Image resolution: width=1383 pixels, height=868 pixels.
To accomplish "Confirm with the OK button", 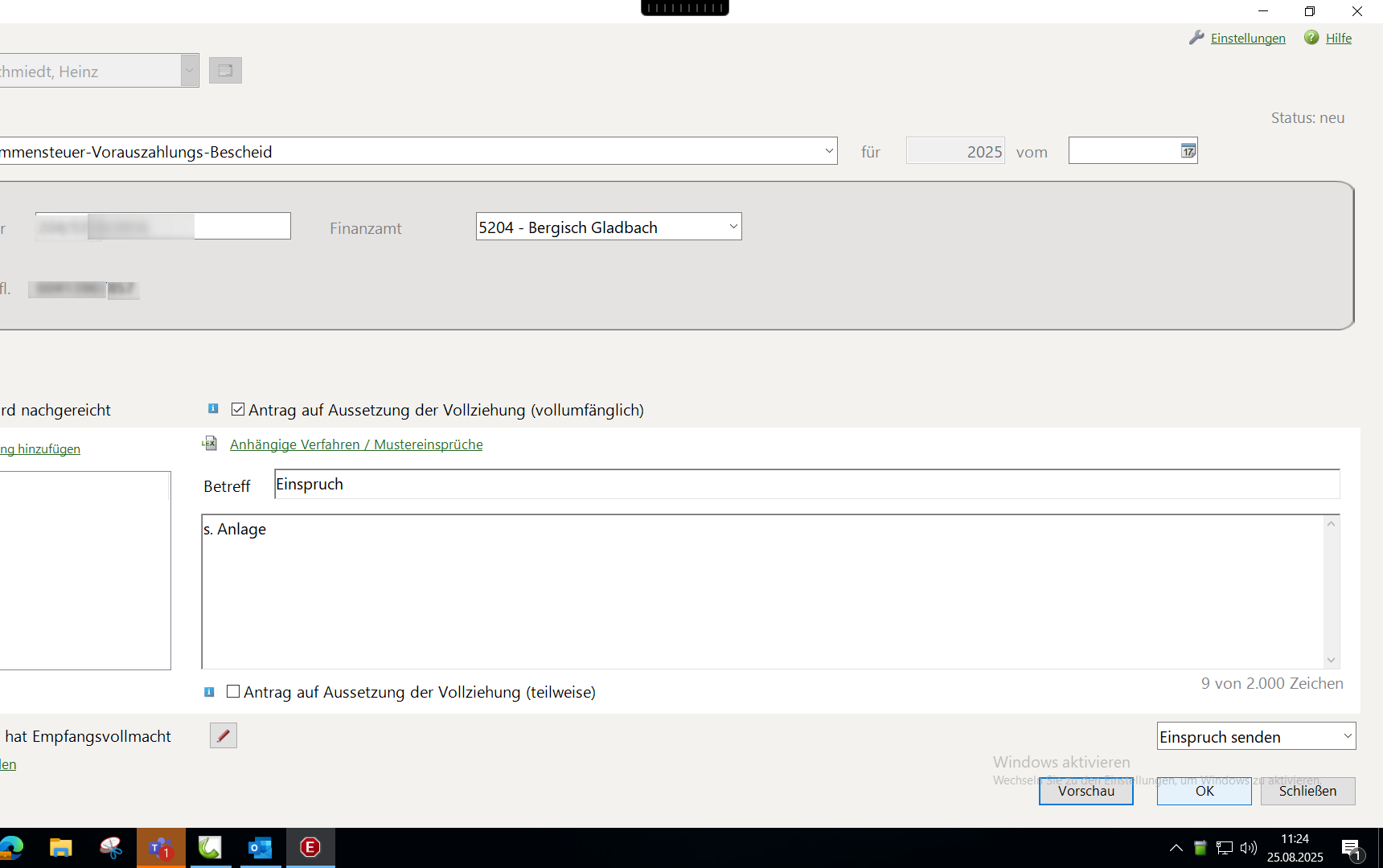I will (1204, 791).
